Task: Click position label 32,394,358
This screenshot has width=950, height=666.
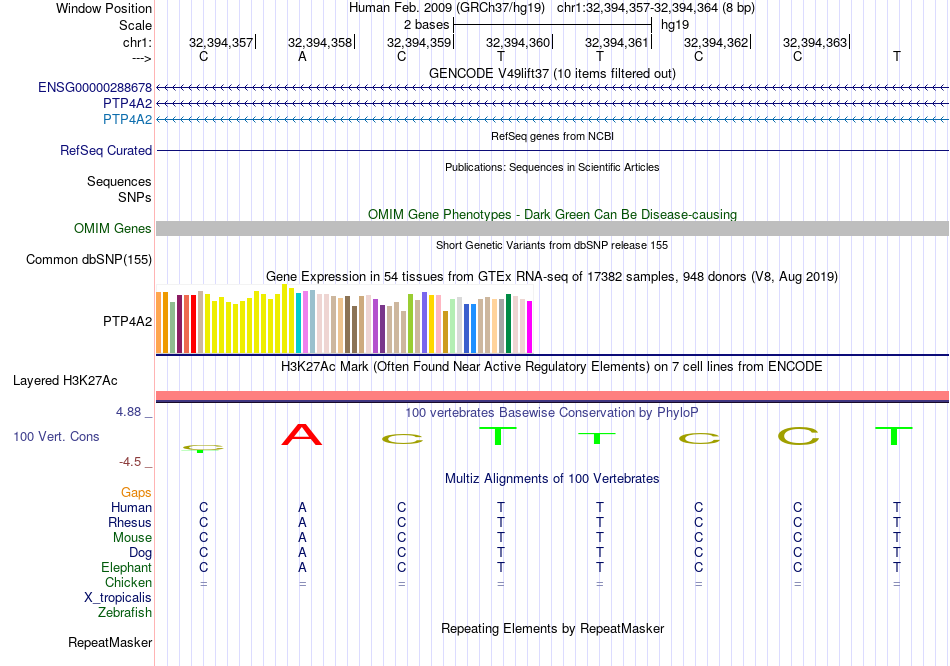Action: pyautogui.click(x=320, y=42)
